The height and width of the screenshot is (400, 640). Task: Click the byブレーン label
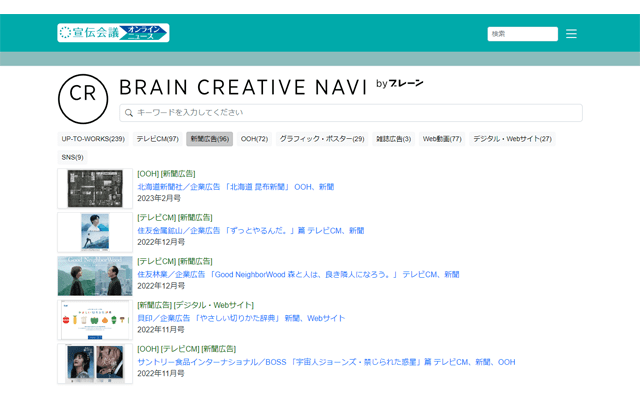point(400,84)
